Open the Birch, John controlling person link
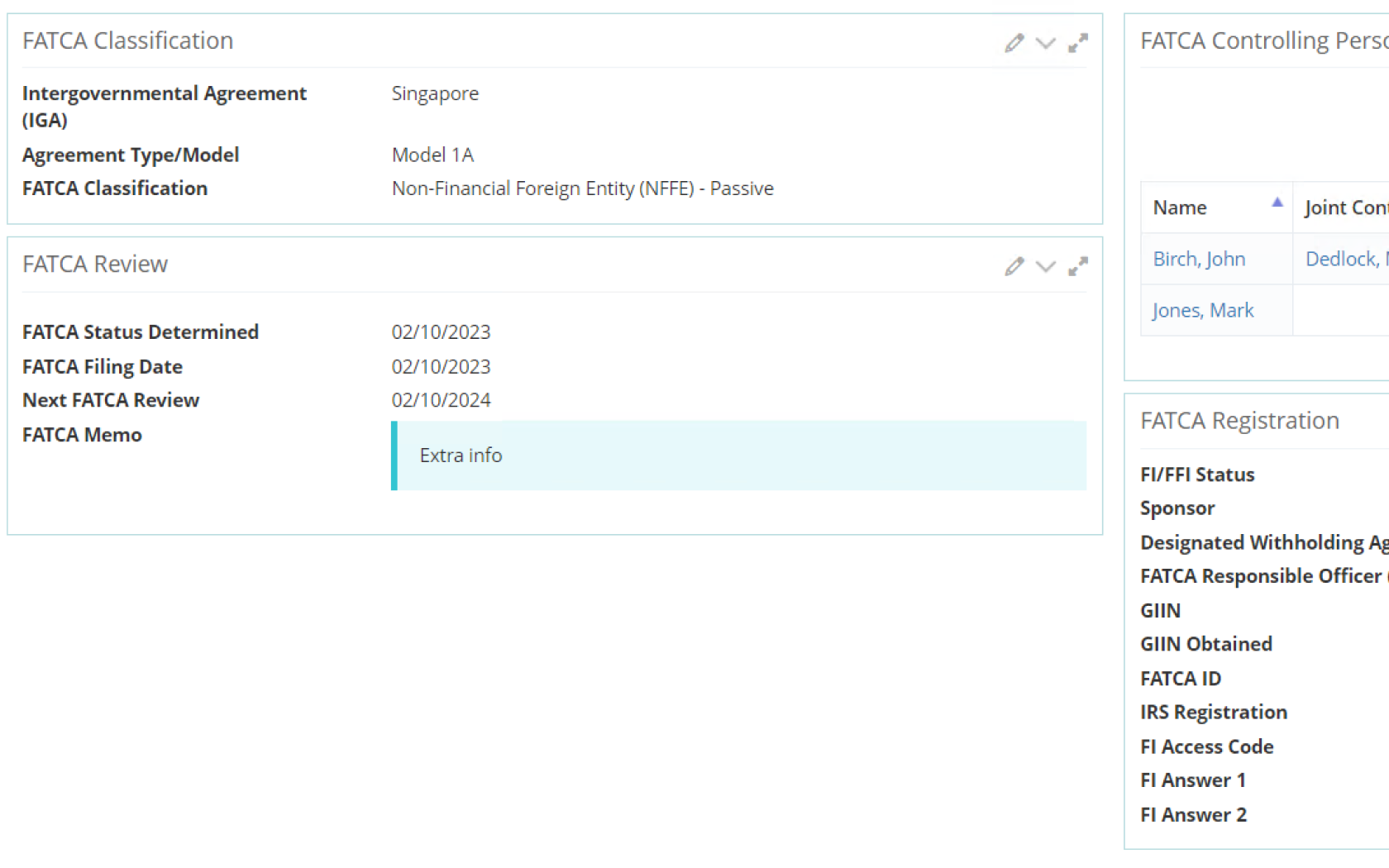1389x868 pixels. 1199,259
